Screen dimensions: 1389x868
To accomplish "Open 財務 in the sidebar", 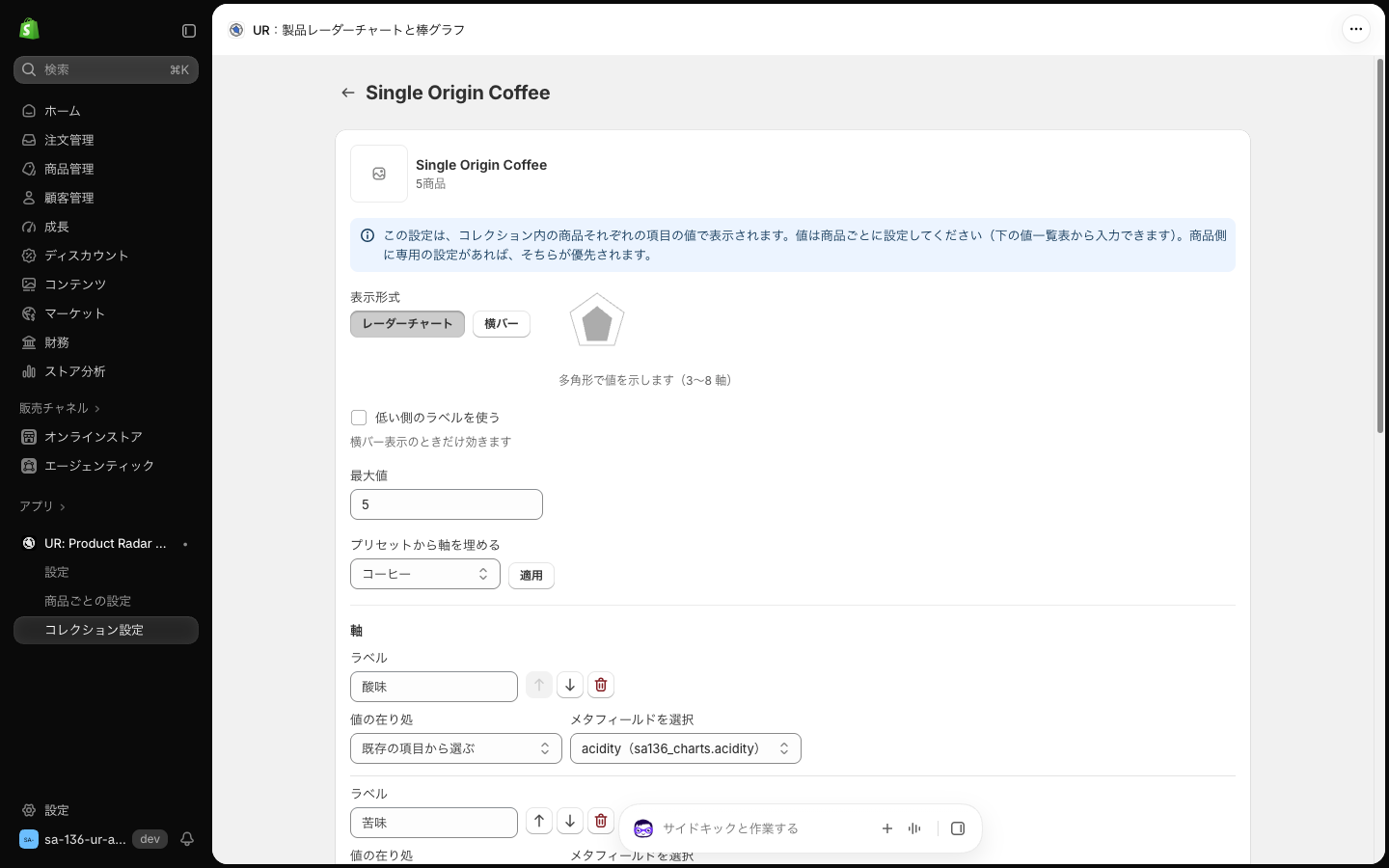I will 106,342.
